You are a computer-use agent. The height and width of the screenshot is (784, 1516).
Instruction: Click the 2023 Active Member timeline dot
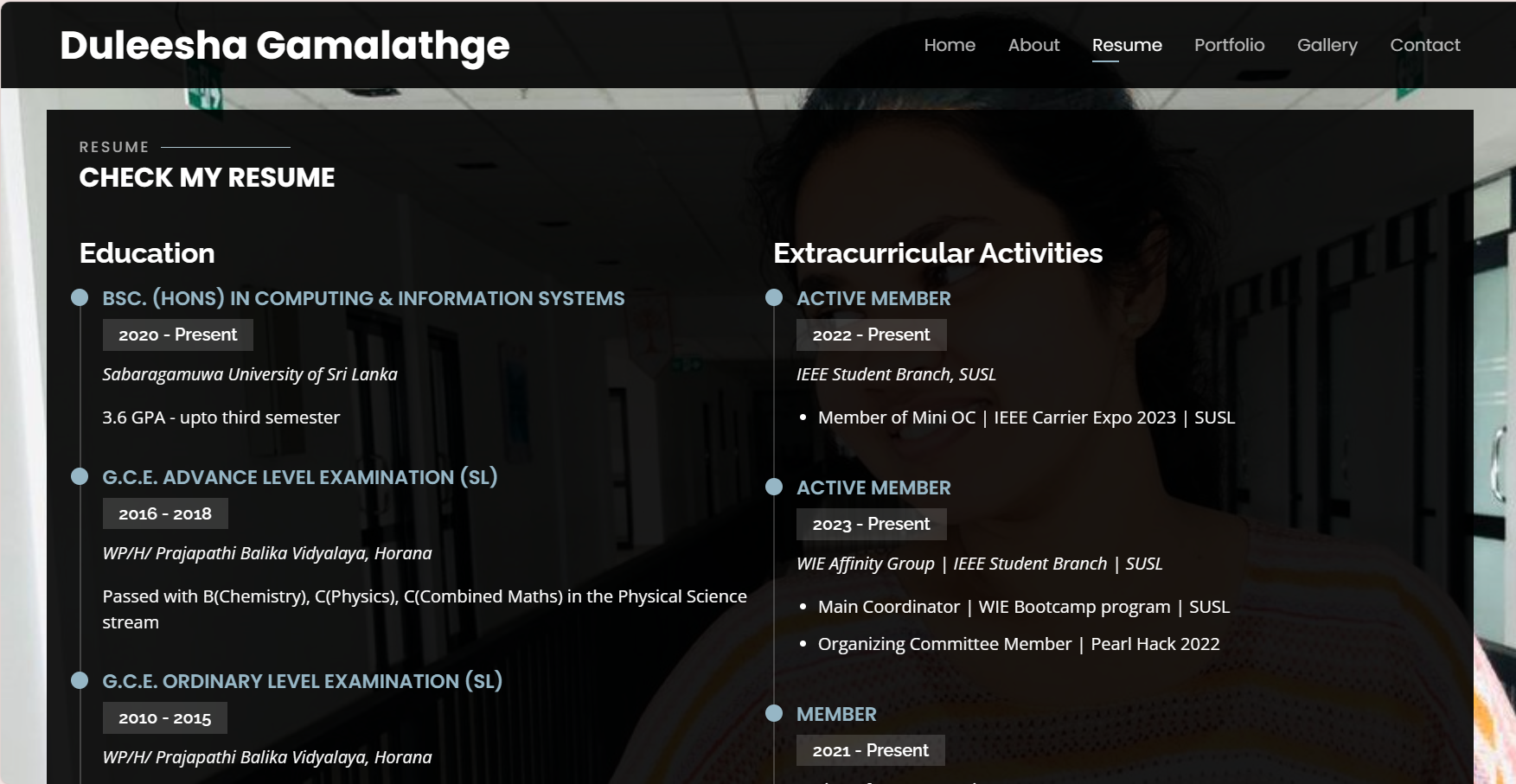[774, 487]
